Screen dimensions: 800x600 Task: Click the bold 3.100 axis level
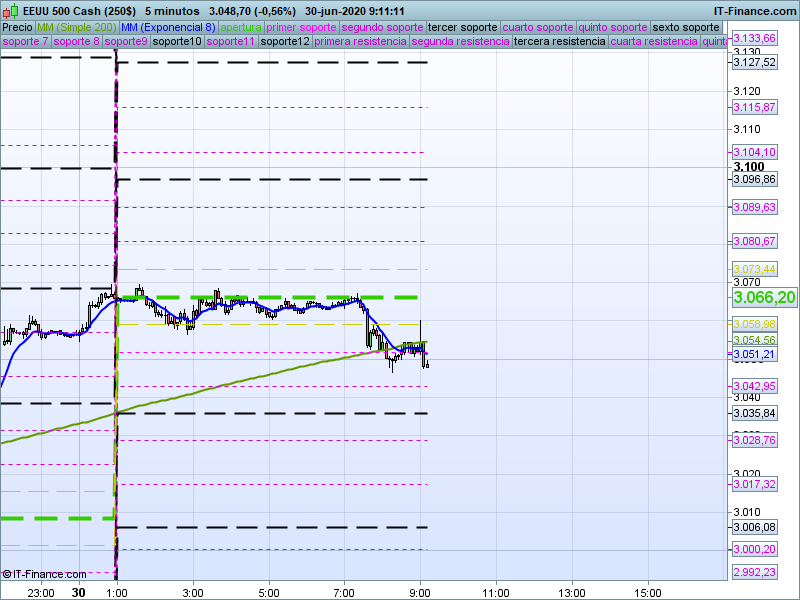click(x=749, y=167)
